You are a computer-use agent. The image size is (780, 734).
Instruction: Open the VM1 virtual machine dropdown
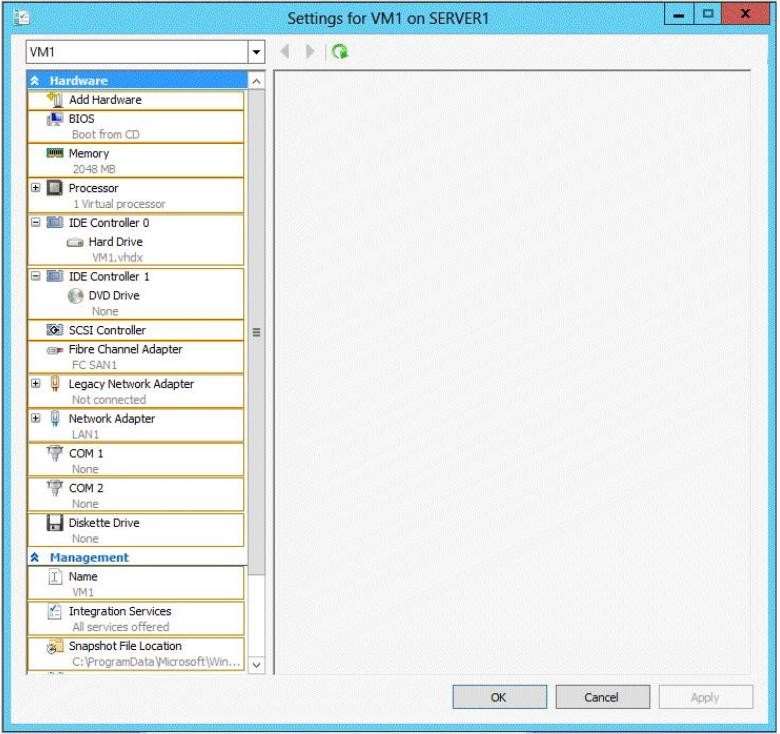tap(256, 52)
